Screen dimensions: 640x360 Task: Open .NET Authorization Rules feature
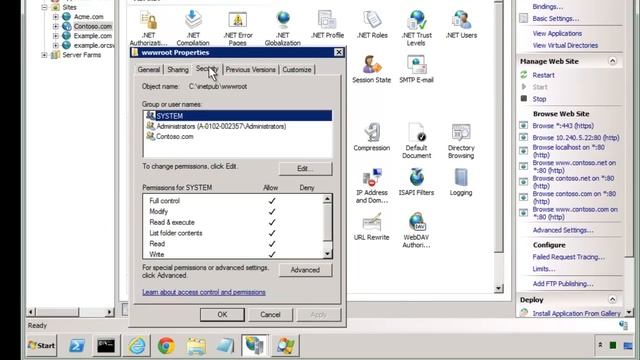coord(149,28)
